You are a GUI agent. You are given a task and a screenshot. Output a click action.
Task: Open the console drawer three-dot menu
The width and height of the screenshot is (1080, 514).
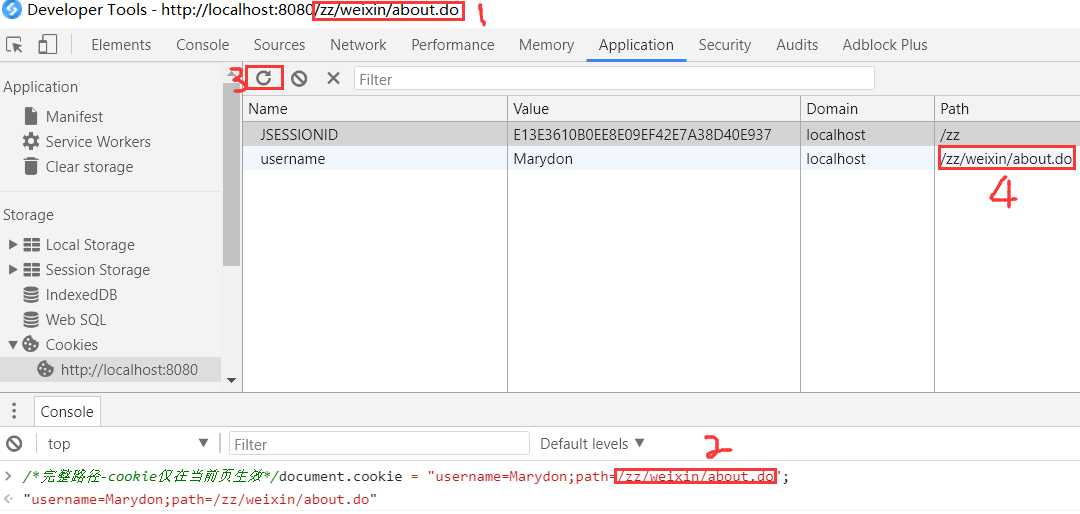(13, 411)
